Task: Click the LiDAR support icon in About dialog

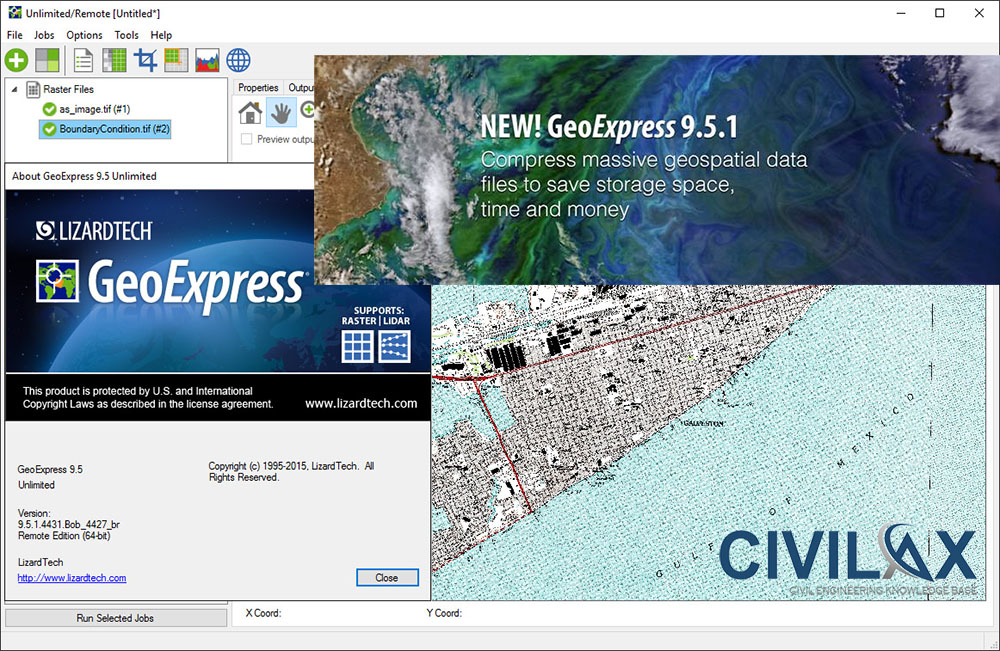Action: point(394,346)
